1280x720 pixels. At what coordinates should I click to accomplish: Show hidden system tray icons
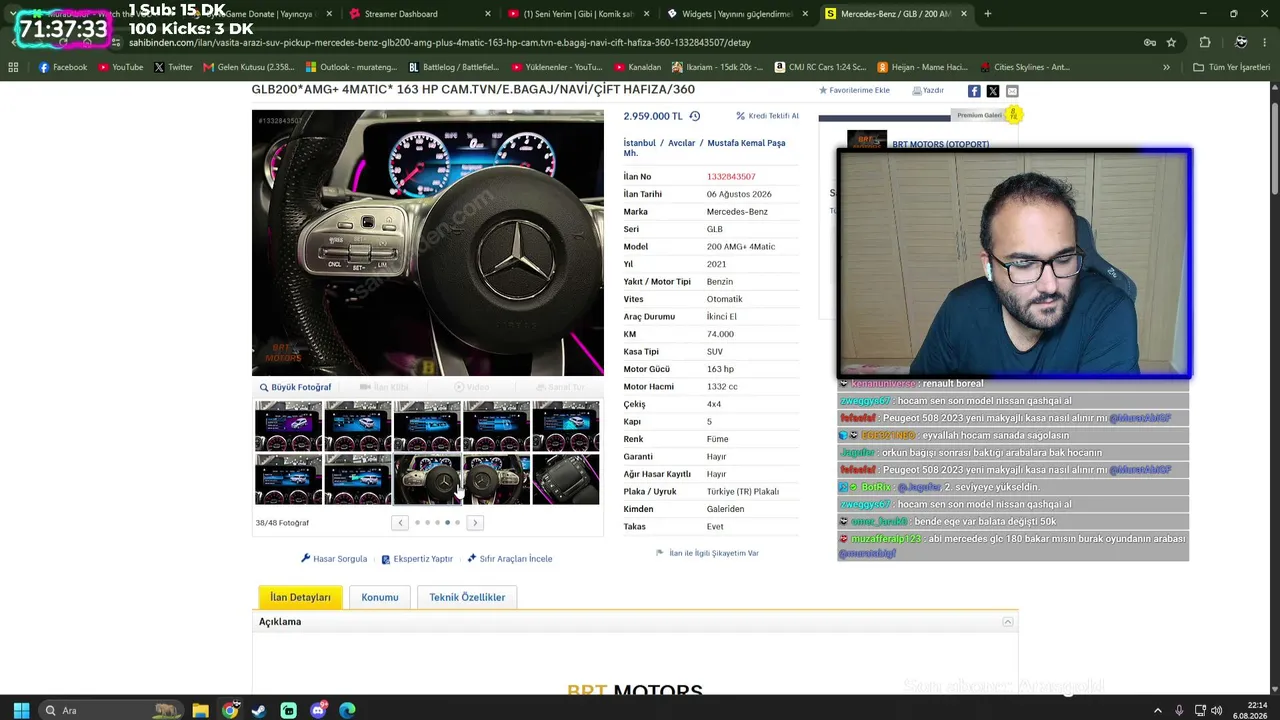(x=1158, y=710)
